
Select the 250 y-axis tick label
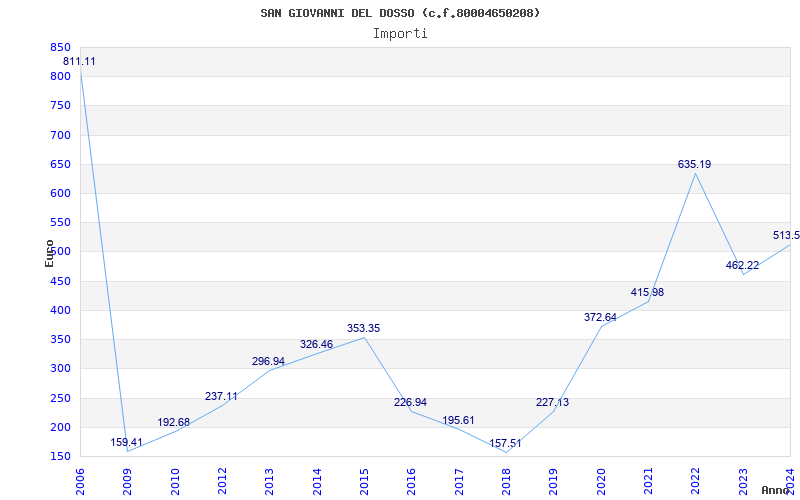pos(60,398)
